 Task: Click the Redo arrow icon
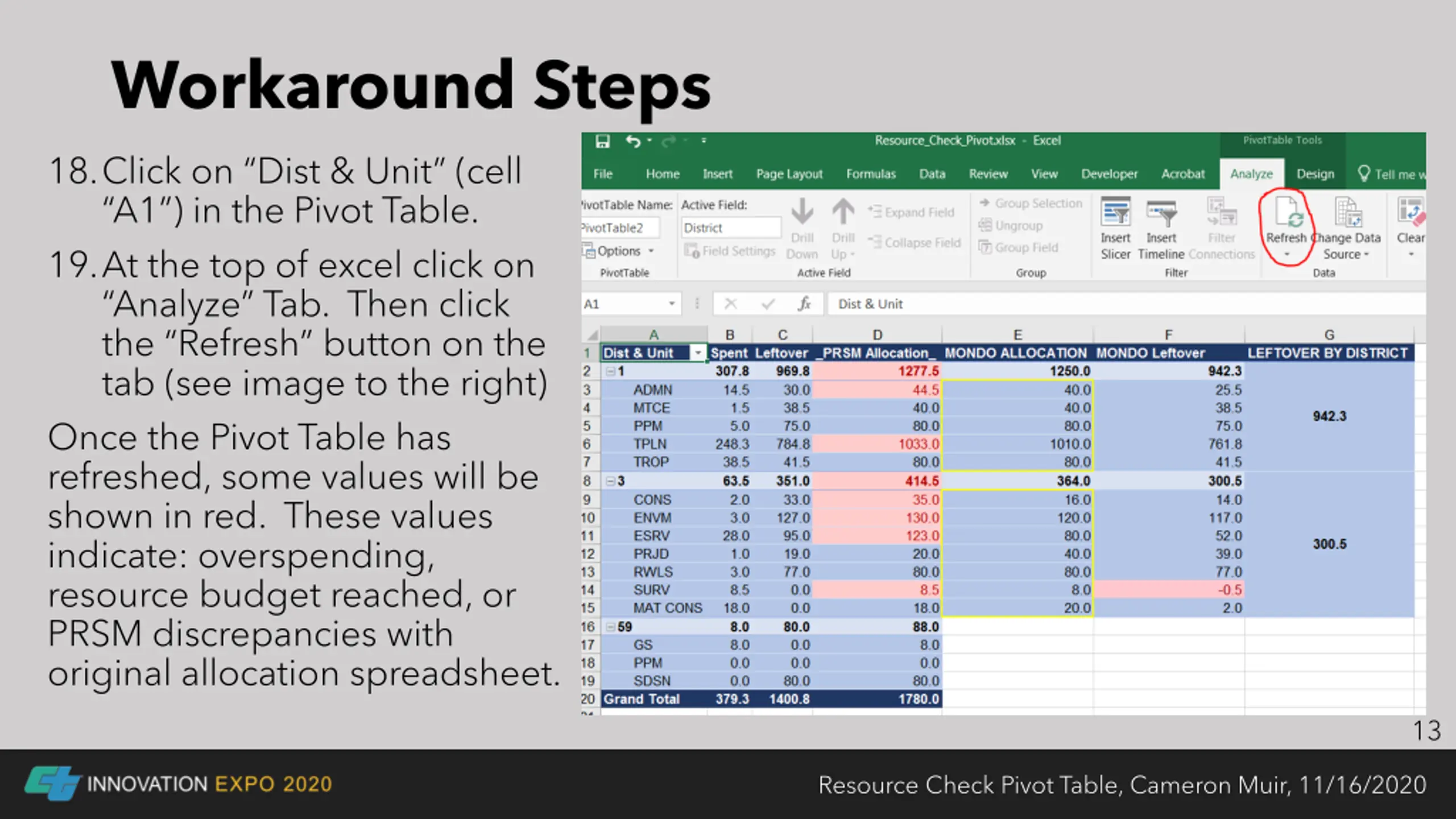coord(668,141)
